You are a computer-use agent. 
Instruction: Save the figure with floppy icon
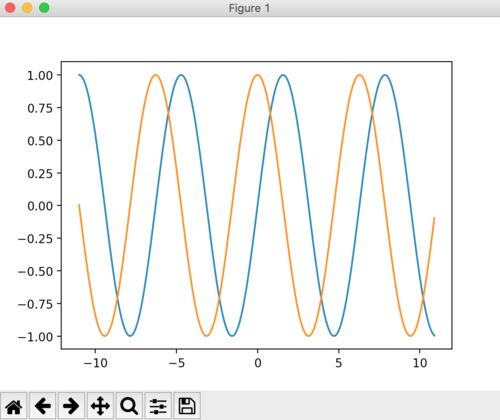click(187, 406)
